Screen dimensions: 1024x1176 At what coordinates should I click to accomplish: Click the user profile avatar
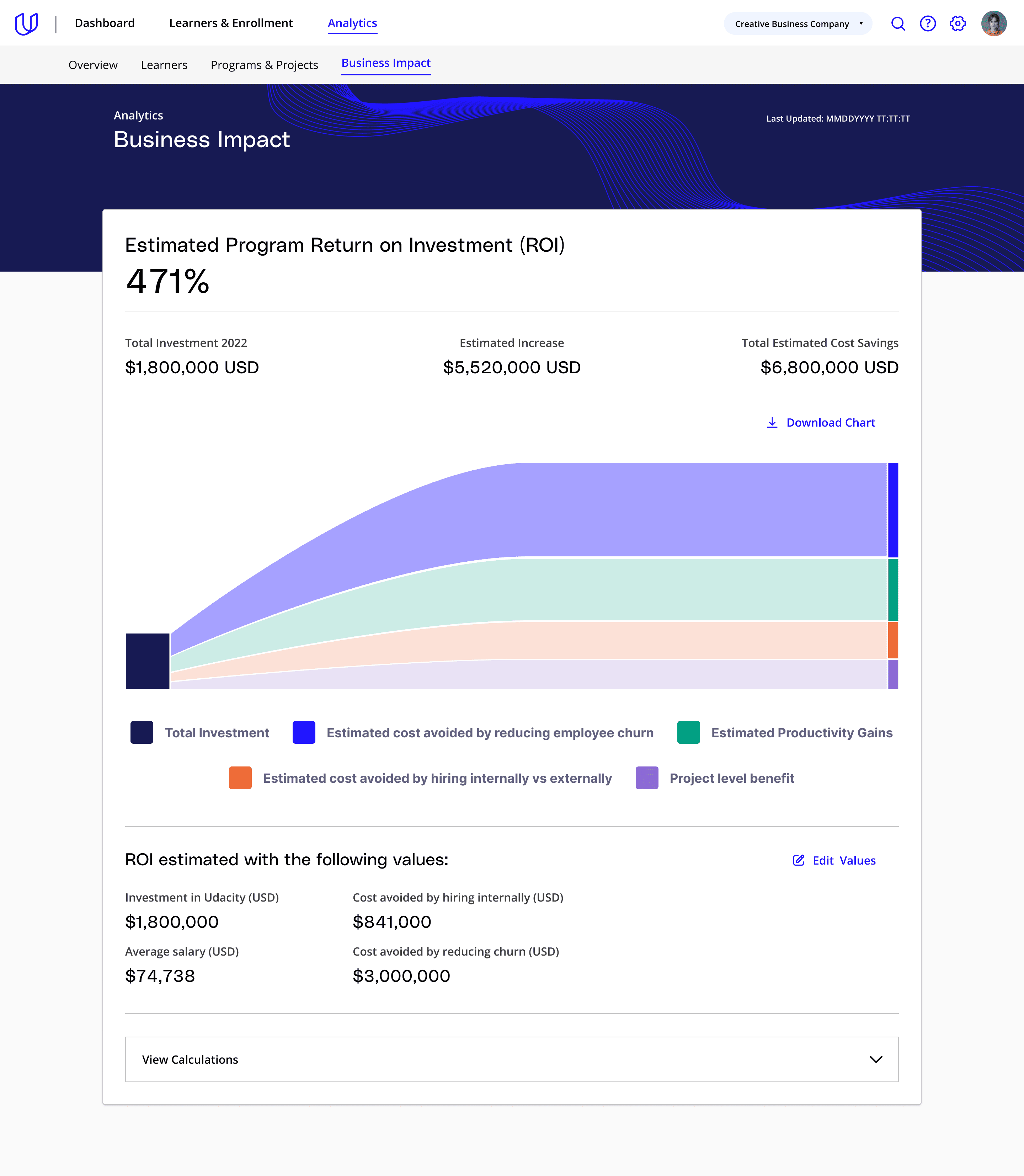[993, 23]
